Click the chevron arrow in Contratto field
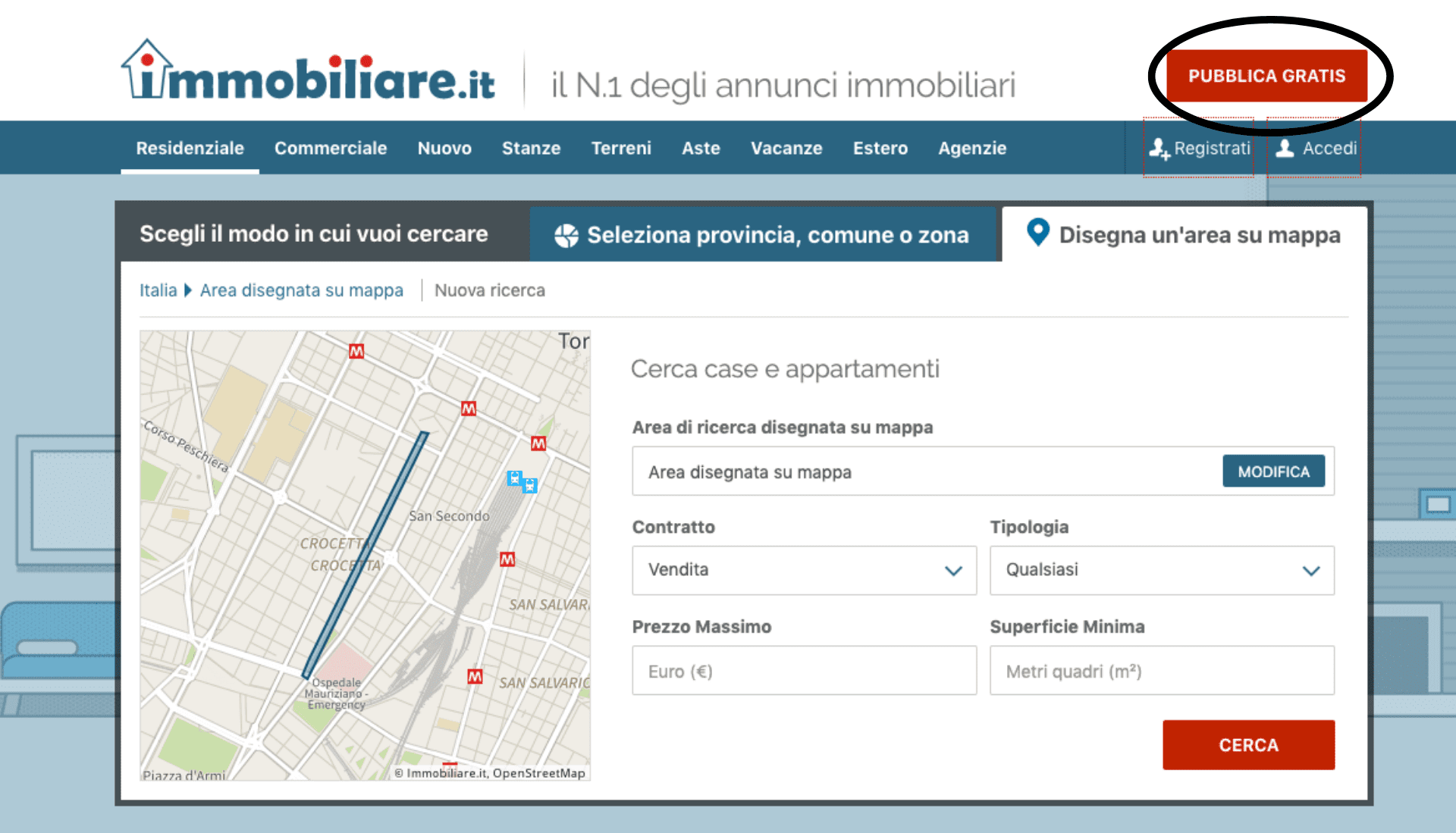 coord(953,571)
